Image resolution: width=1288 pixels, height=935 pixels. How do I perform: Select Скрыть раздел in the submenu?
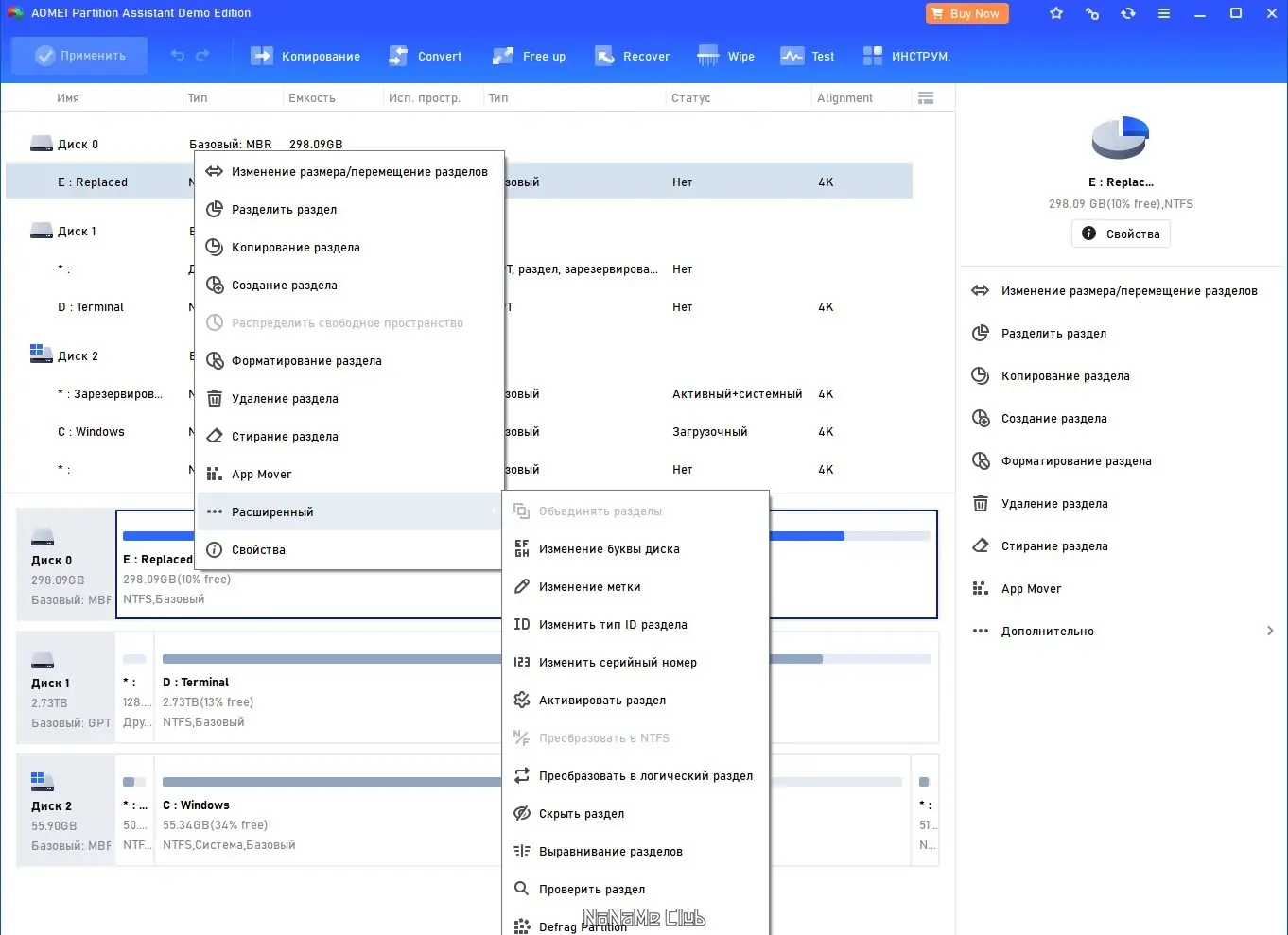click(635, 813)
